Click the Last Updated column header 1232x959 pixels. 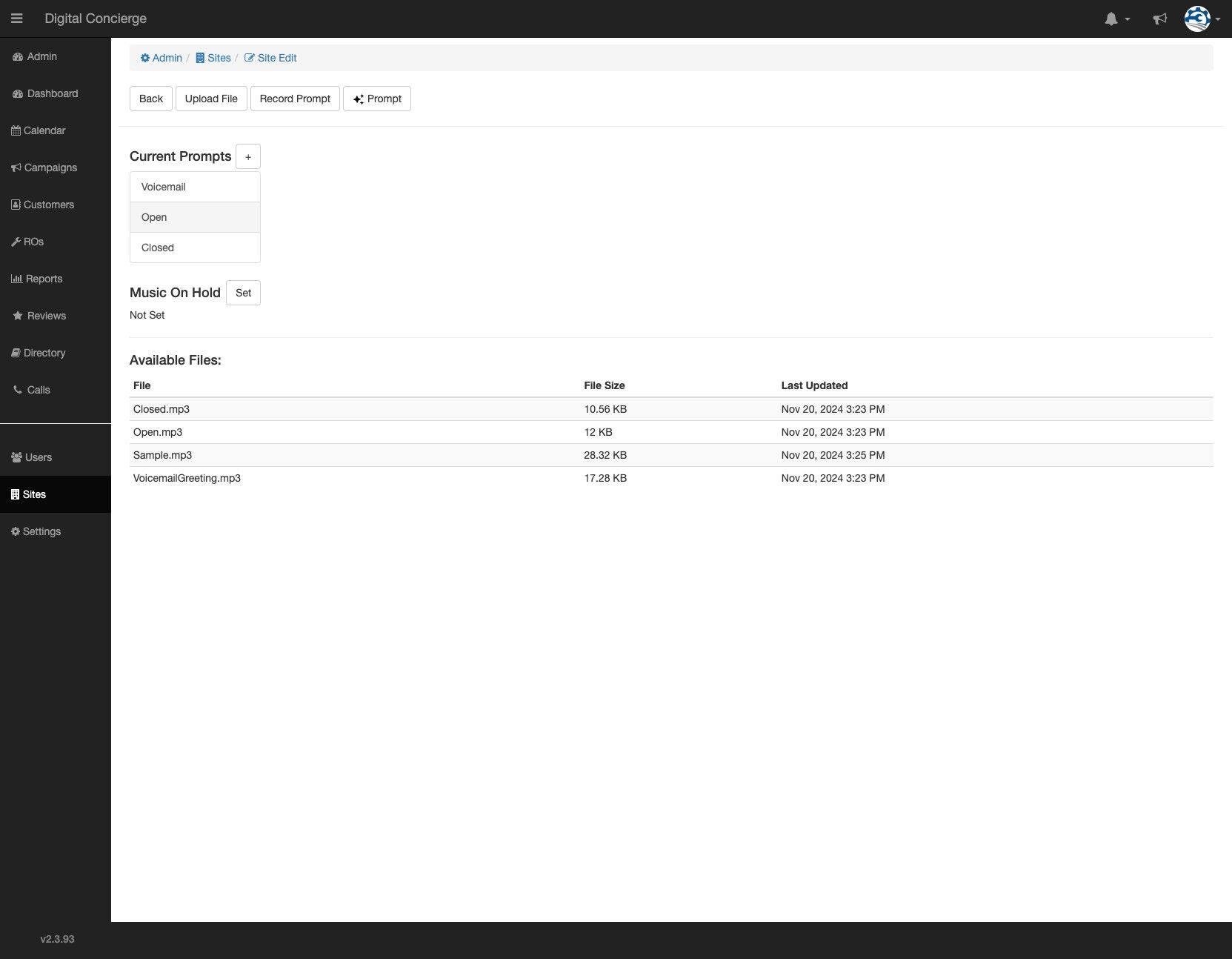point(814,385)
